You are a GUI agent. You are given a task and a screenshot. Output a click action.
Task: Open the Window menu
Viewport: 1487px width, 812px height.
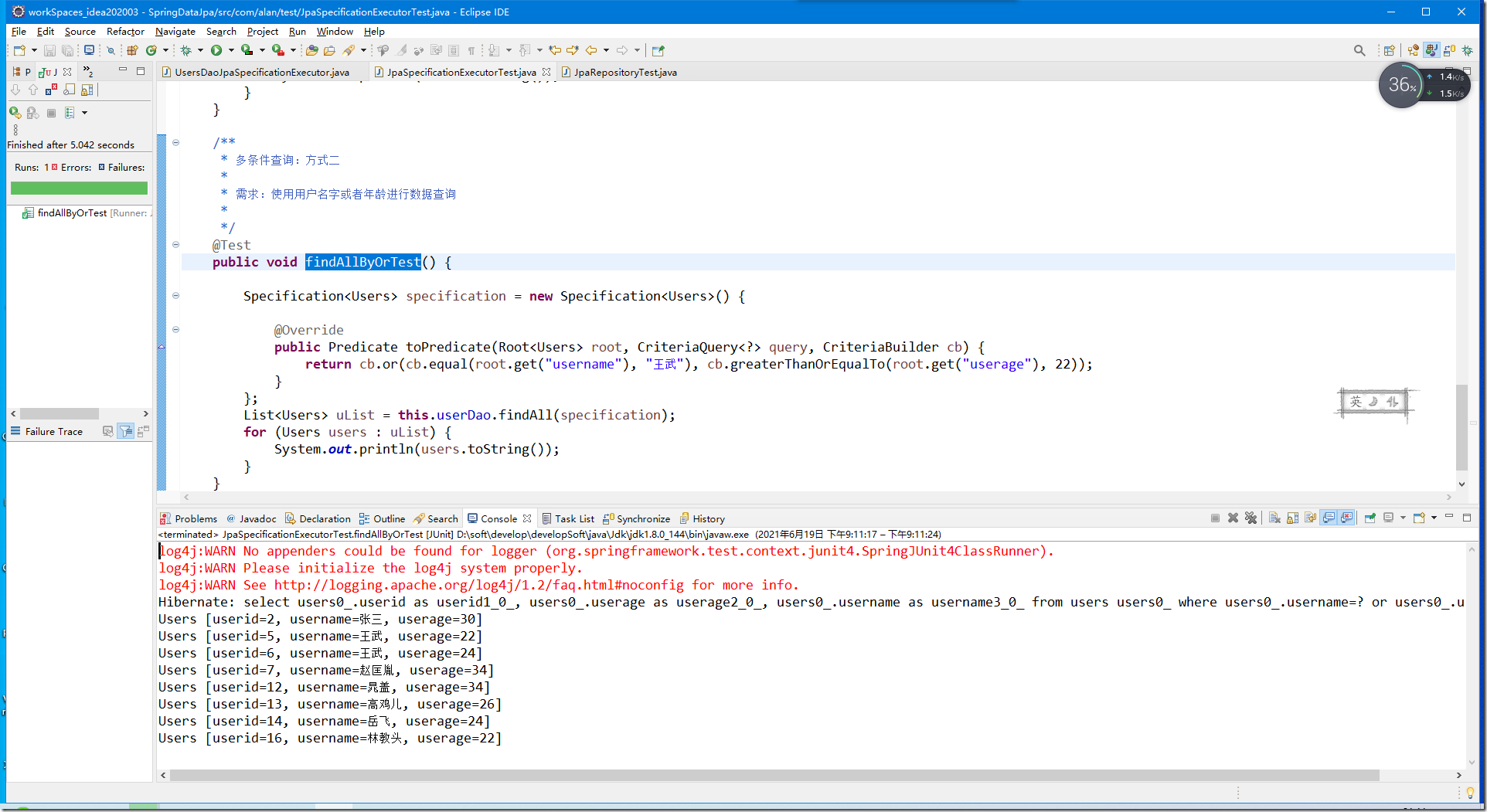[x=335, y=32]
